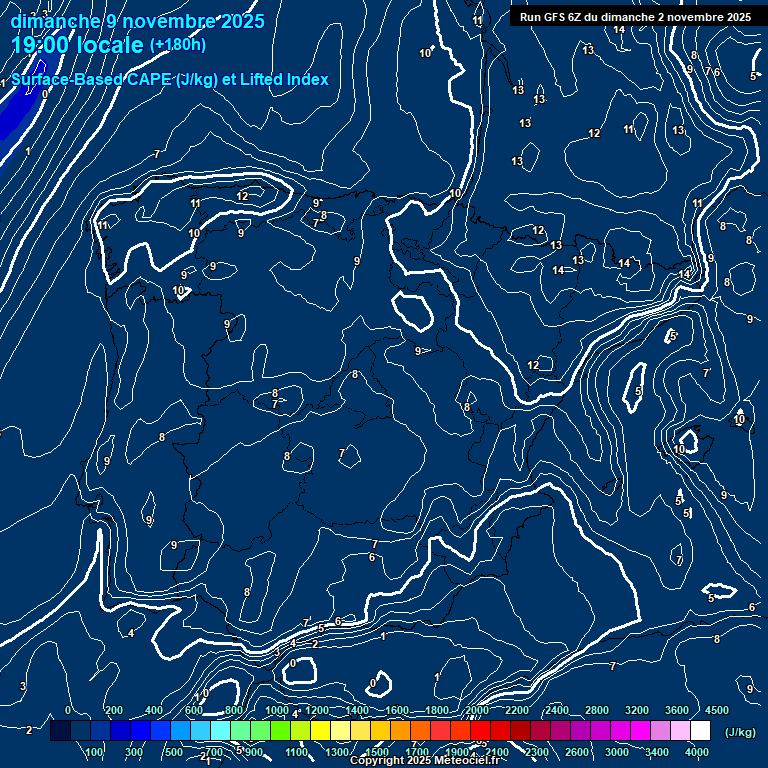Viewport: 768px width, 768px height.
Task: Click legend value '500' below the scale
Action: click(x=174, y=752)
